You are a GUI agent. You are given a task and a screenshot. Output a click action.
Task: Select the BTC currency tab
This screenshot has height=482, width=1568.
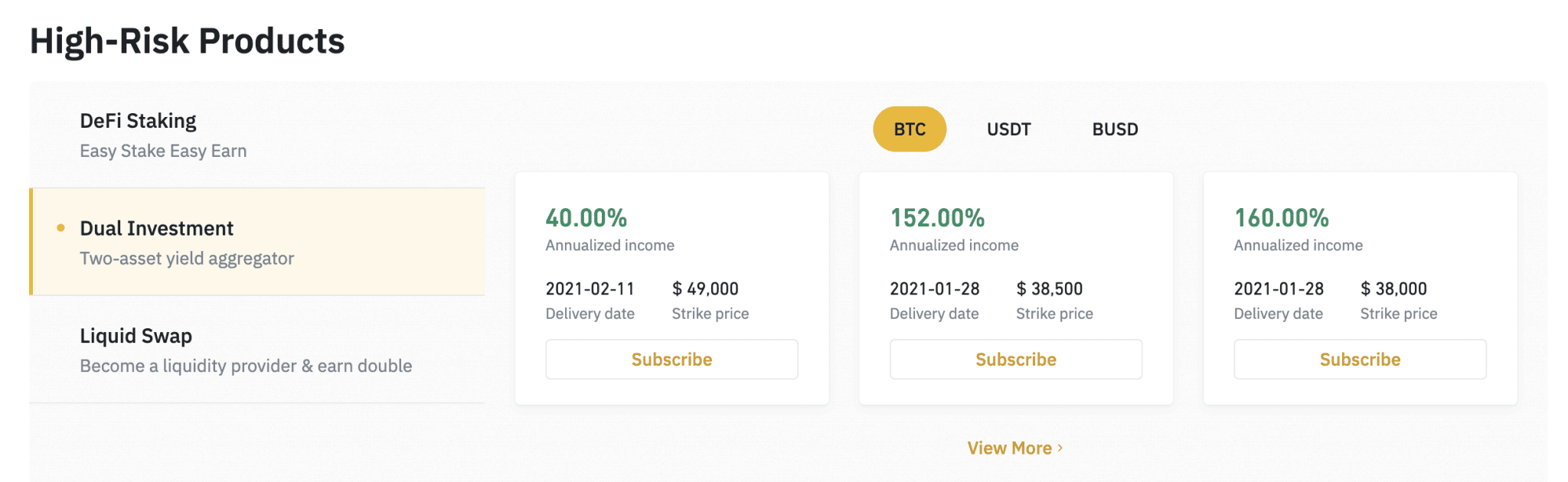[x=910, y=129]
